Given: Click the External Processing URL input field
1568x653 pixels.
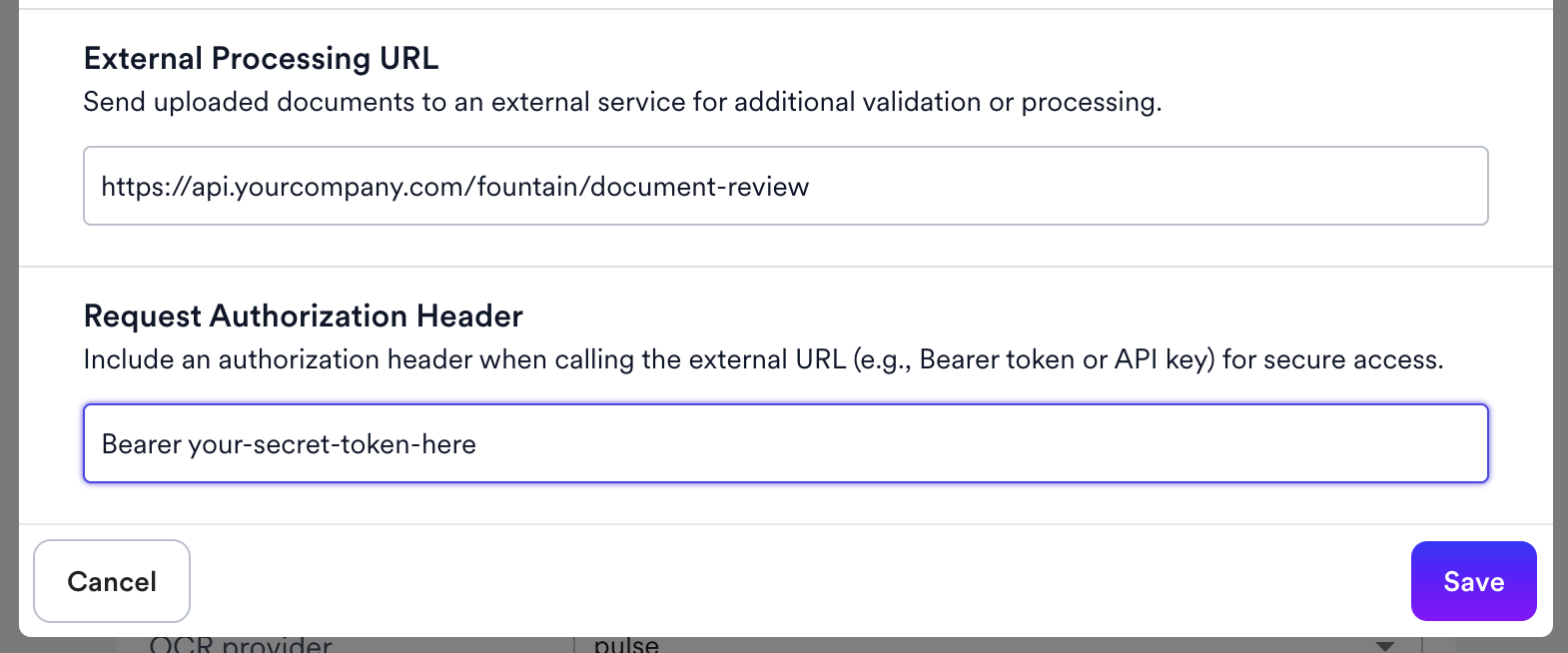Looking at the screenshot, I should coord(785,186).
